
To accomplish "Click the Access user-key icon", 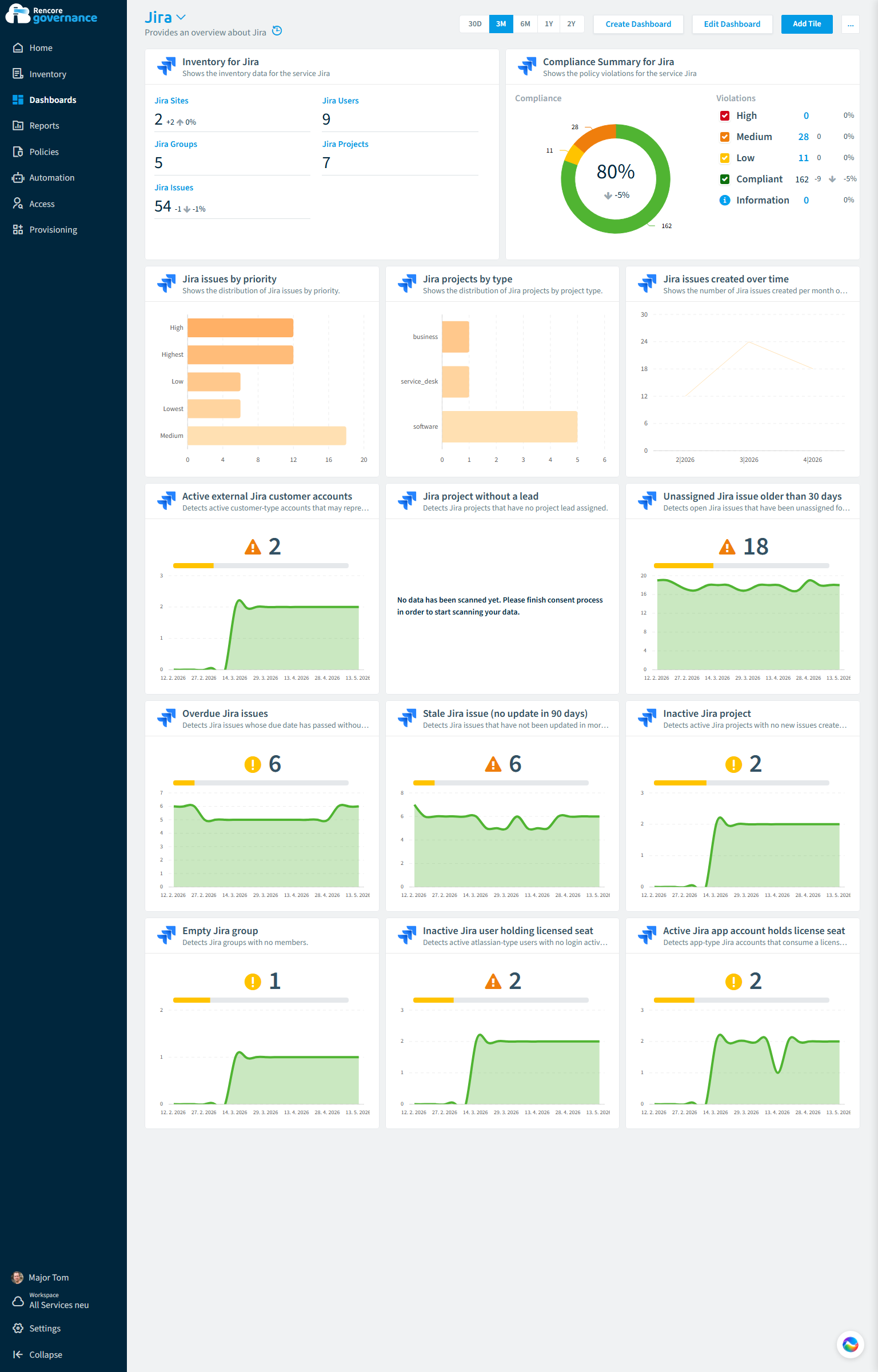I will pyautogui.click(x=18, y=204).
